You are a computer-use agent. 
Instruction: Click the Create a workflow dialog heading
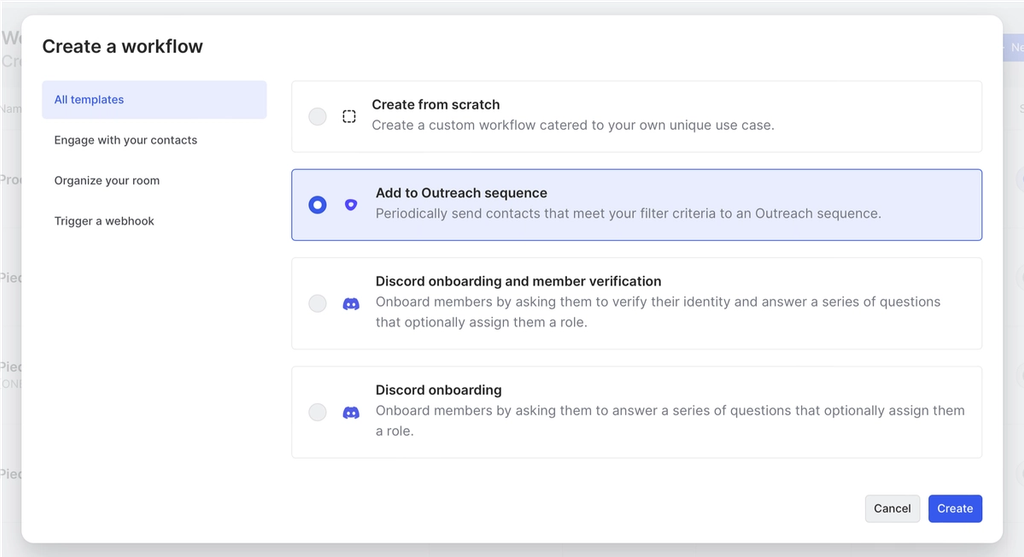(x=122, y=46)
